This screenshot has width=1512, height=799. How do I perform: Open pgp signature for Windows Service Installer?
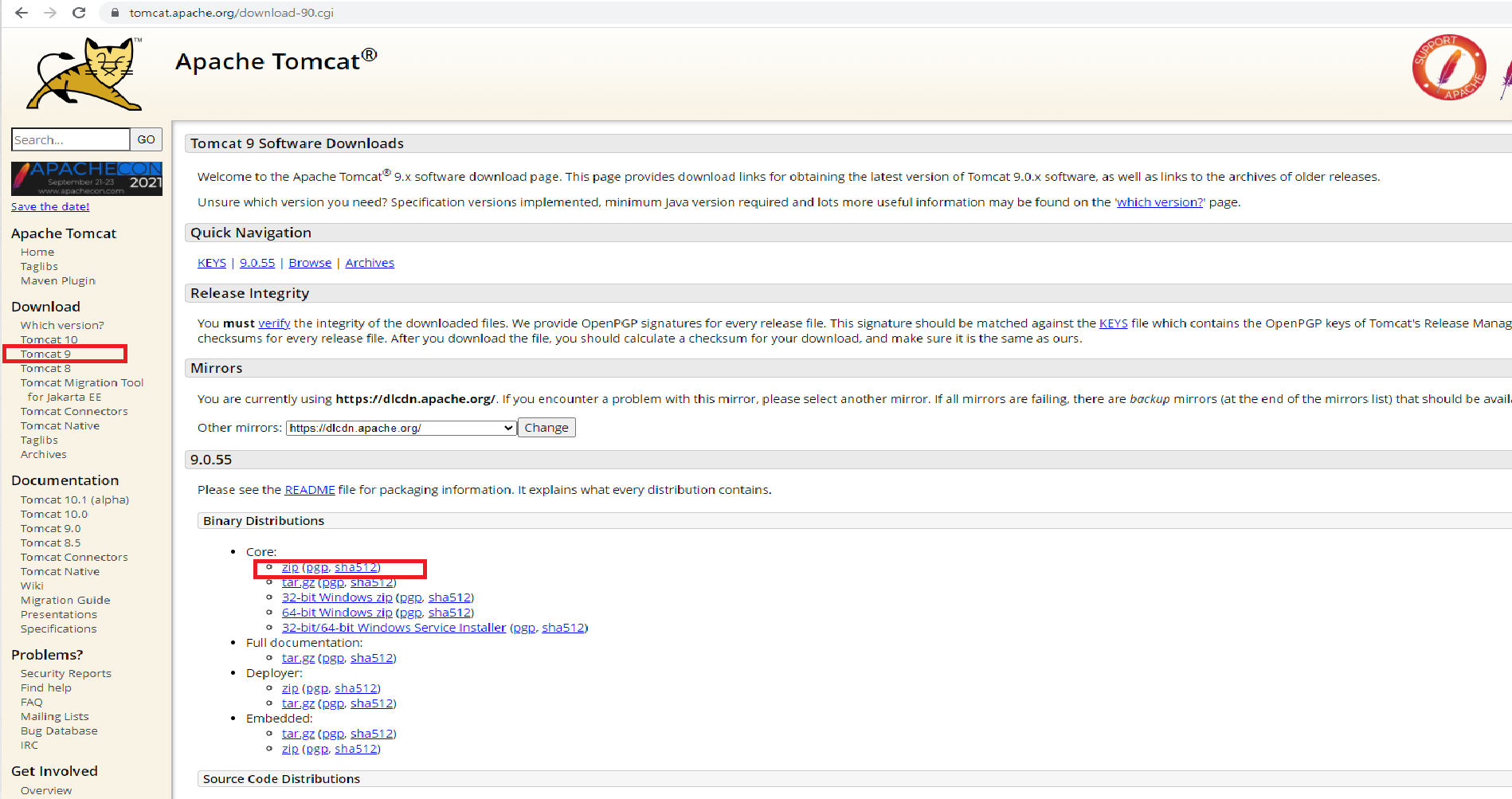coord(524,628)
